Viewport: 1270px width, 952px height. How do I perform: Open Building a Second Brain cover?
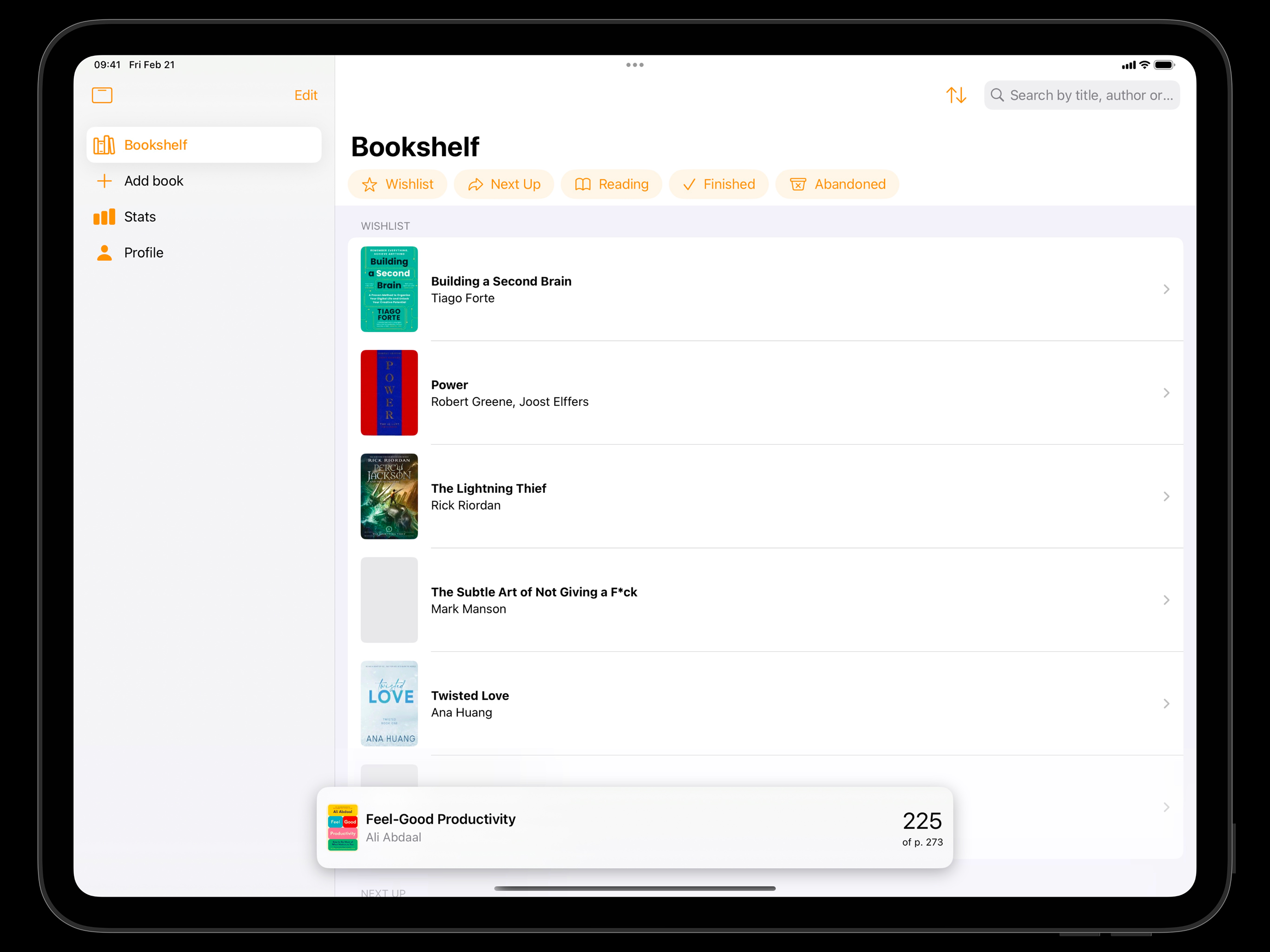pos(389,289)
